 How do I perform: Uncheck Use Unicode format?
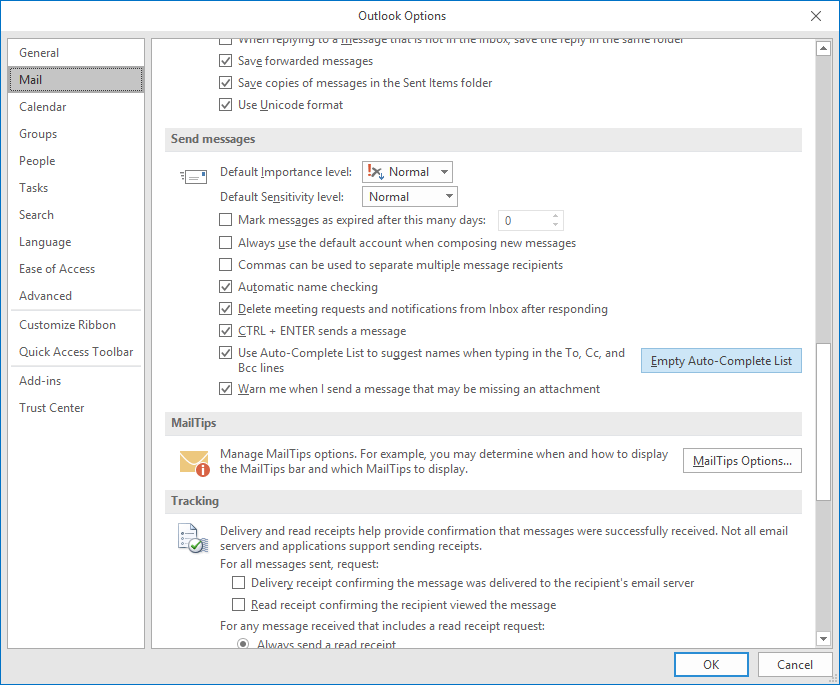226,105
